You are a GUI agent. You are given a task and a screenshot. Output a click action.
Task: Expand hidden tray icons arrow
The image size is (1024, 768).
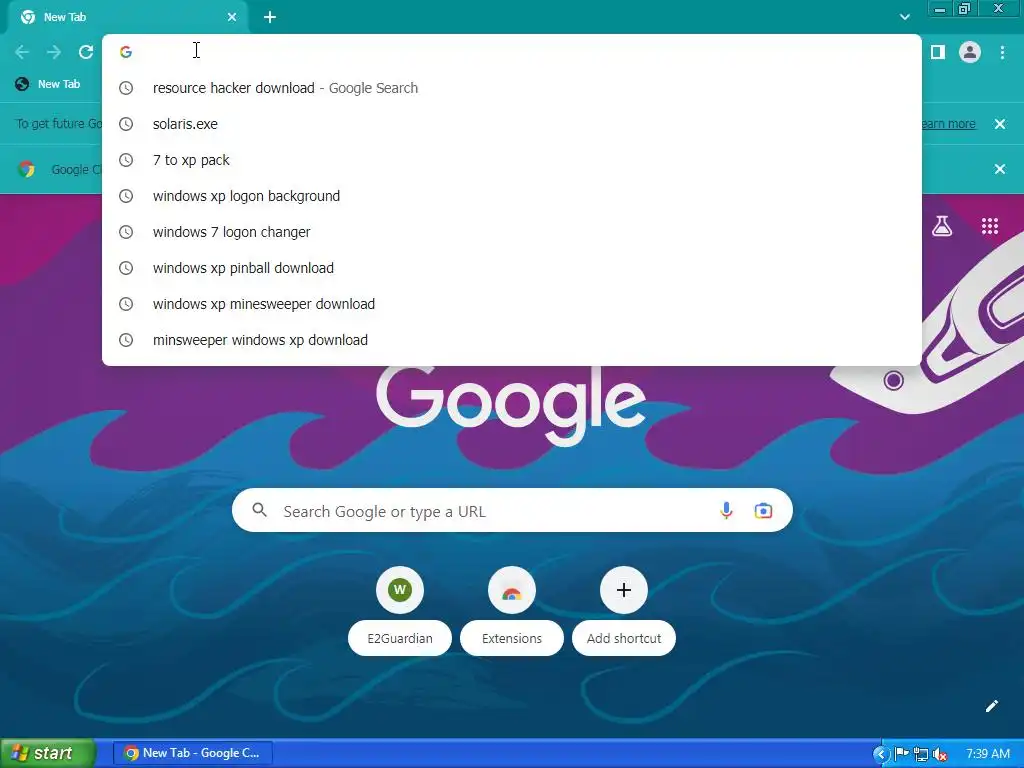[880, 754]
